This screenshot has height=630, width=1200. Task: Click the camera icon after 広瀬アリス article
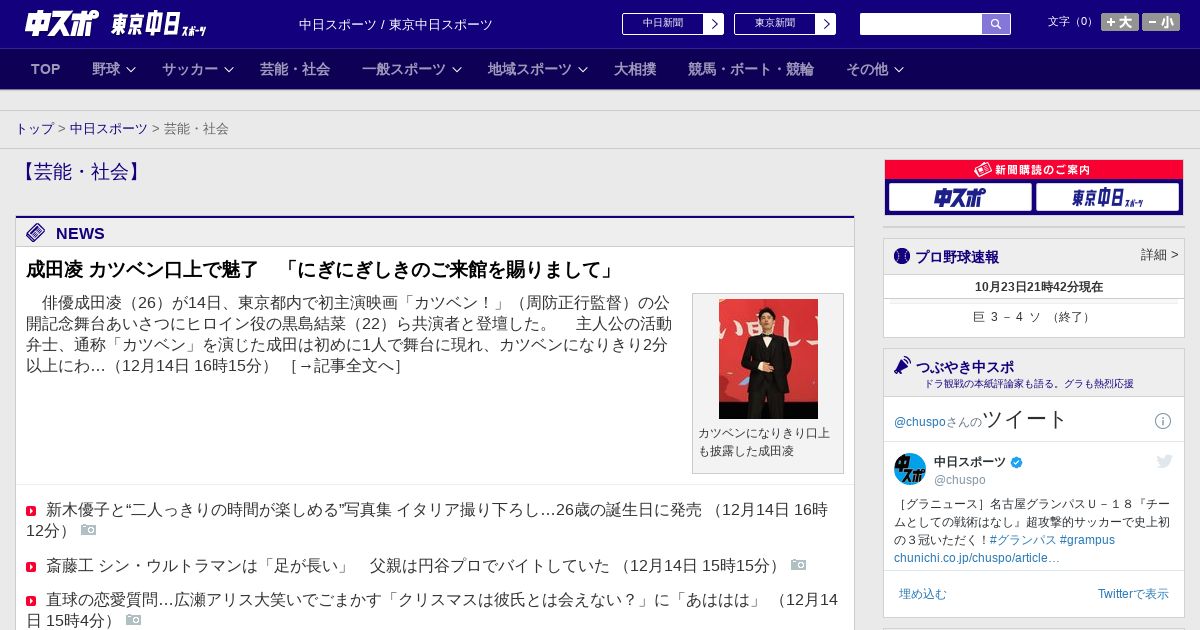[x=134, y=620]
